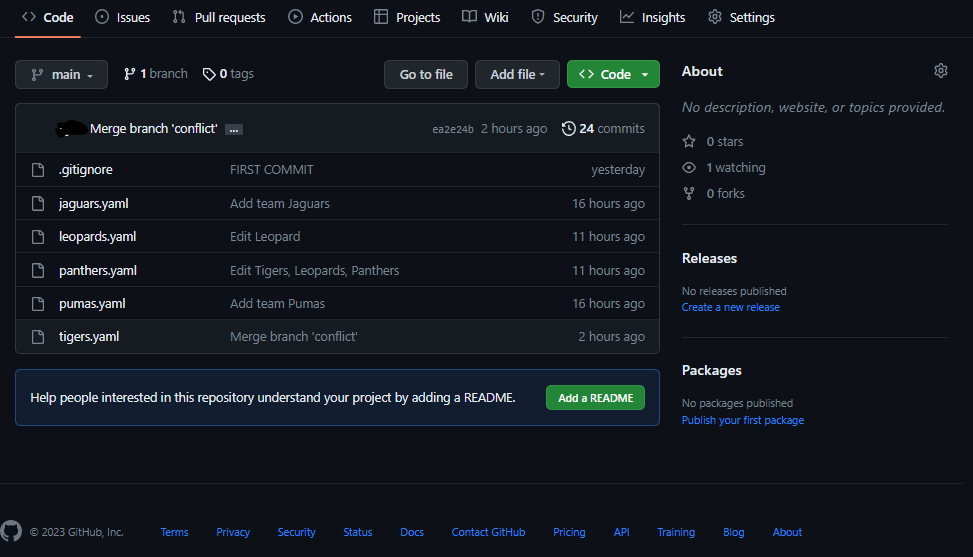Open the Add team Pumas commit
973x557 pixels.
[x=277, y=303]
